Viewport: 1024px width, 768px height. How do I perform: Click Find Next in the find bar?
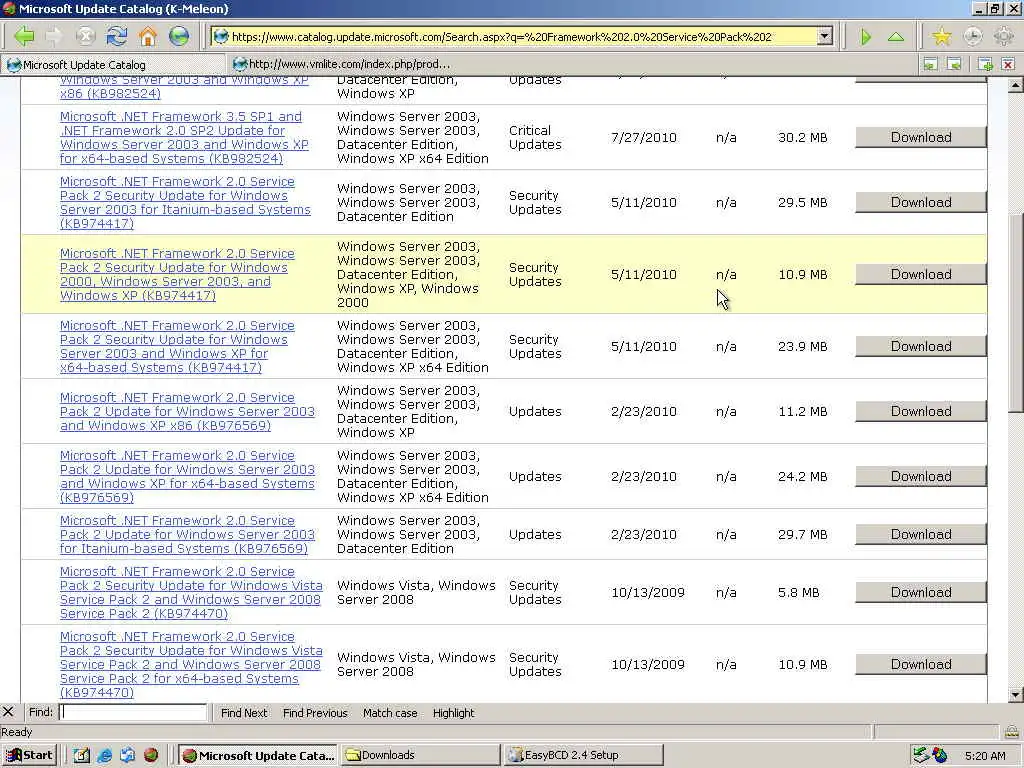pyautogui.click(x=244, y=713)
